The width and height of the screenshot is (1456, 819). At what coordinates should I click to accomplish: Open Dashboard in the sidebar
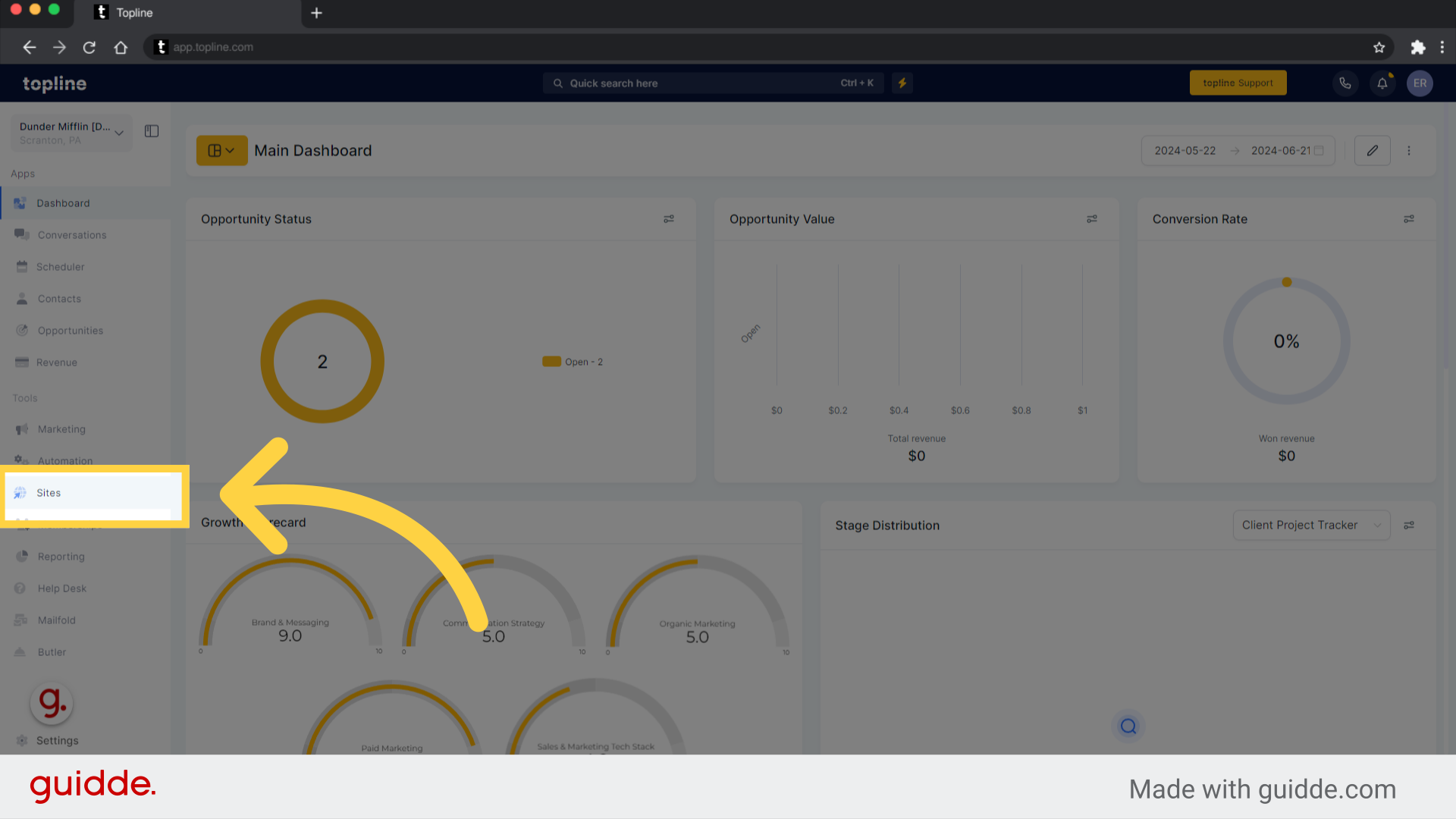point(85,203)
